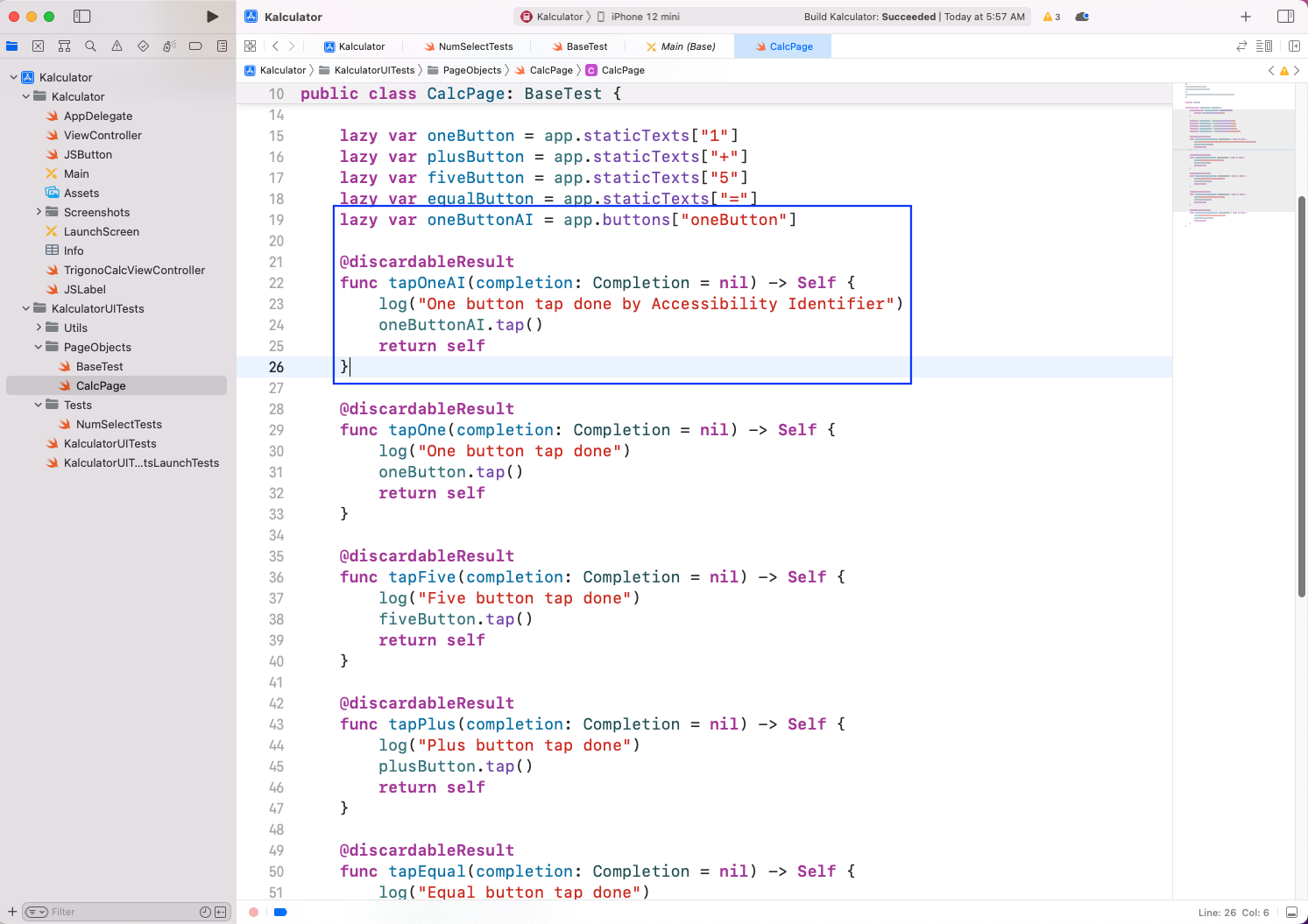Collapse the PageObjects folder
Screen dimensions: 1308x924
(x=38, y=347)
